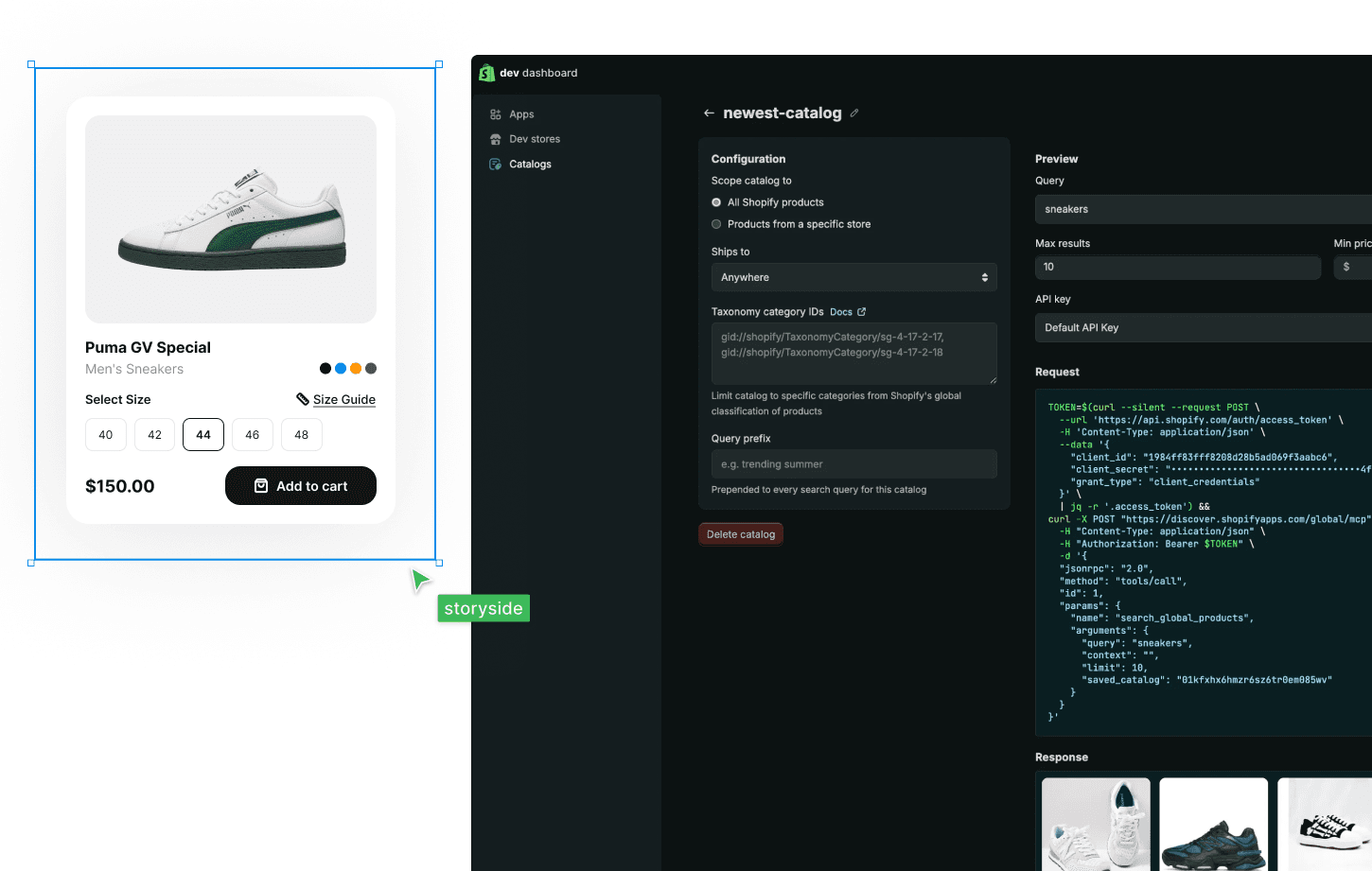Click the Response heading
The width and height of the screenshot is (1372, 871).
click(x=1062, y=758)
